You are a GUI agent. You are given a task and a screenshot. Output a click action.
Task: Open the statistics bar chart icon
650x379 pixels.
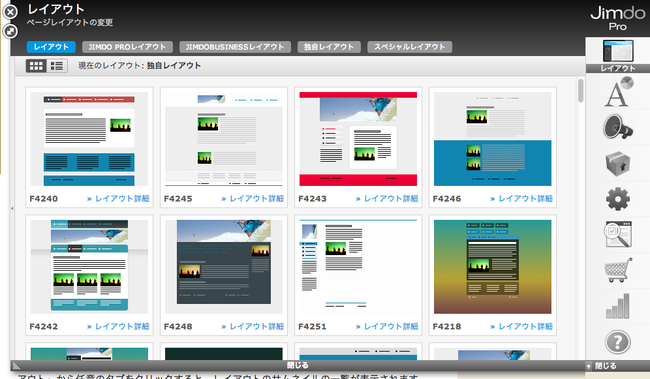coord(618,306)
